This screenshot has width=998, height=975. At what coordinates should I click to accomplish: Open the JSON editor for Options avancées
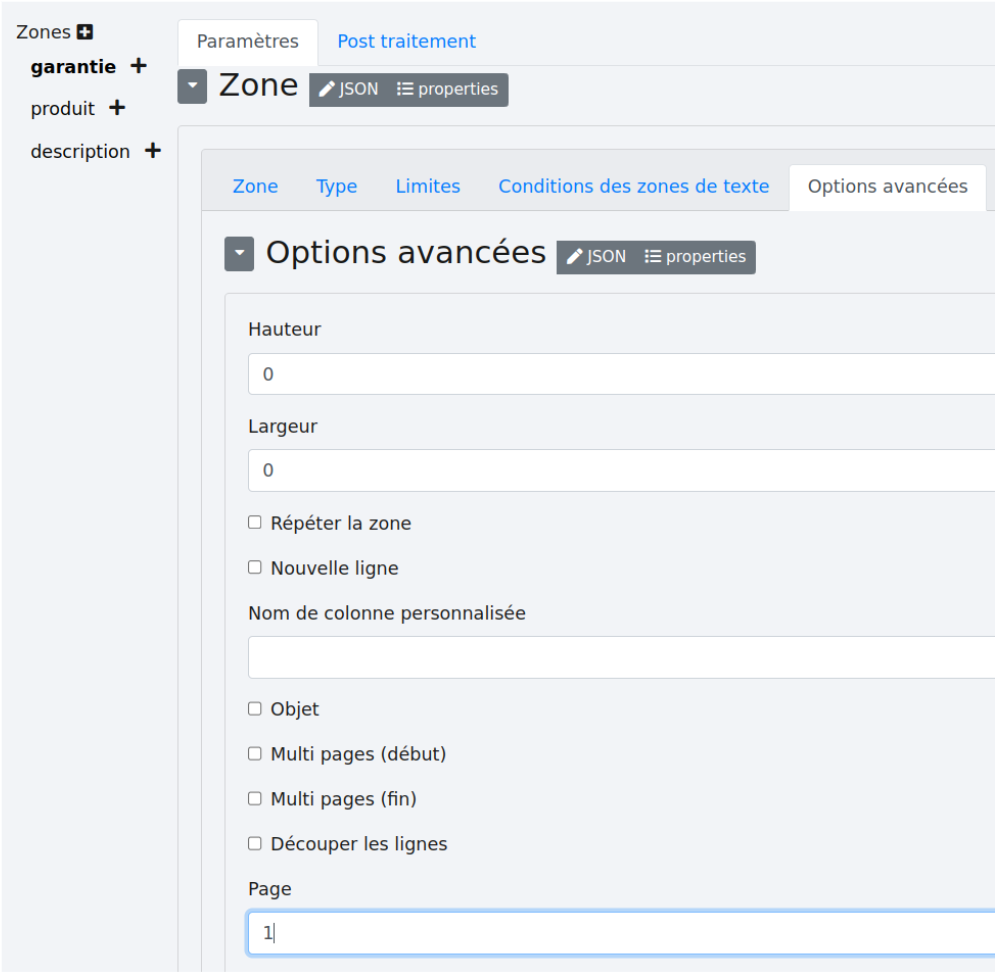(597, 256)
